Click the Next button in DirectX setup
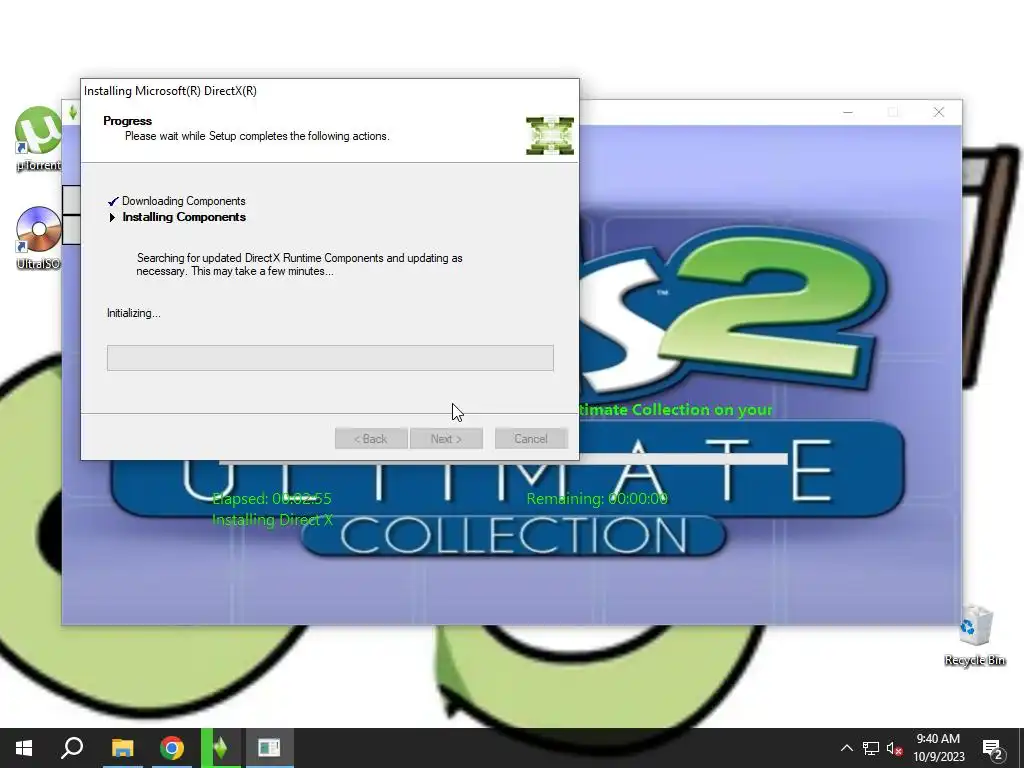The image size is (1024, 768). coord(446,439)
